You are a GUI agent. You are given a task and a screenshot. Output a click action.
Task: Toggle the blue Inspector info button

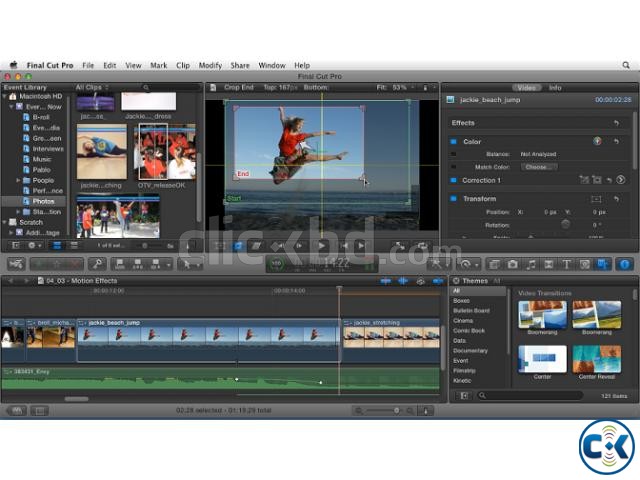pos(624,264)
